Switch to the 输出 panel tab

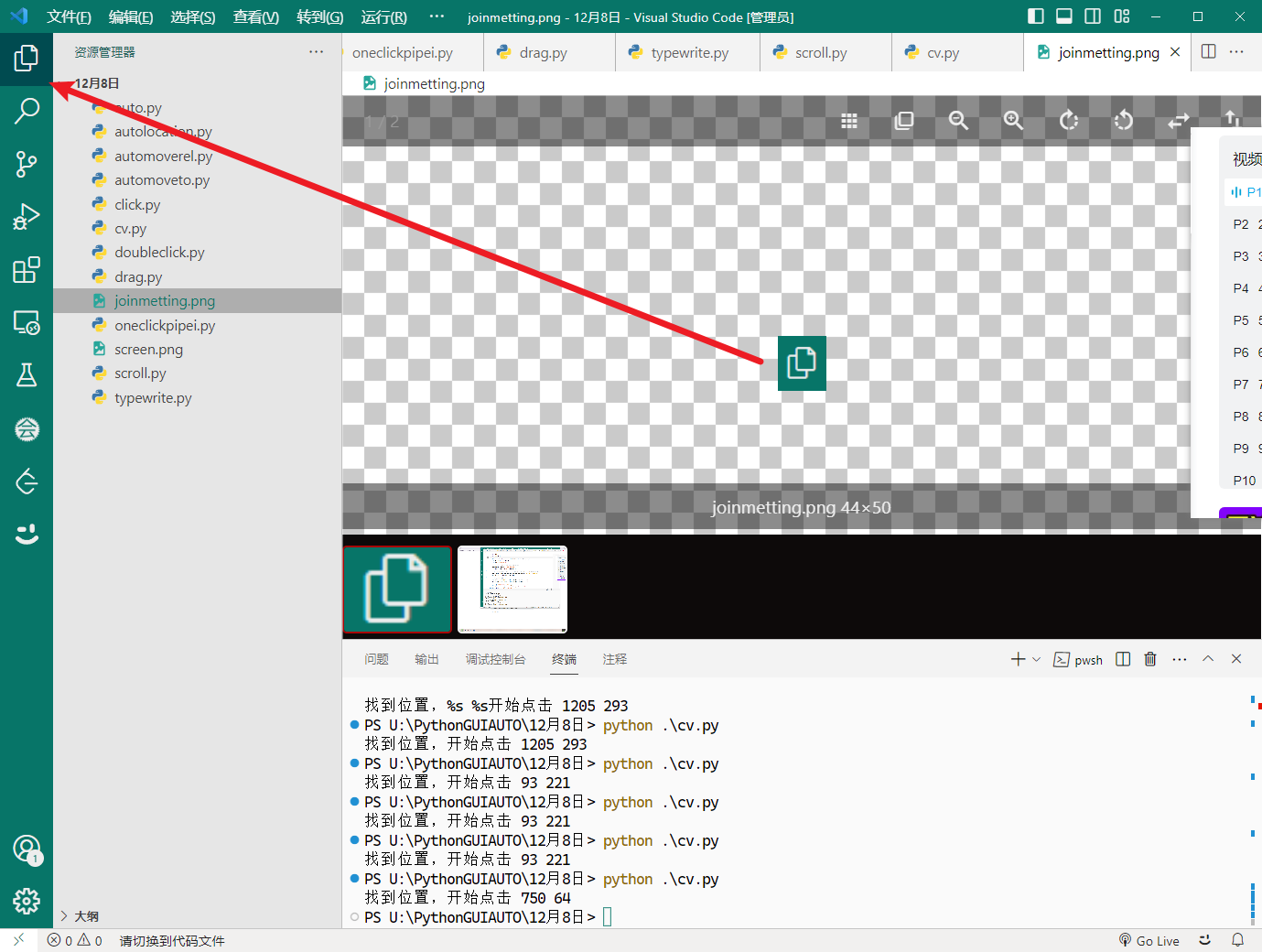tap(426, 659)
